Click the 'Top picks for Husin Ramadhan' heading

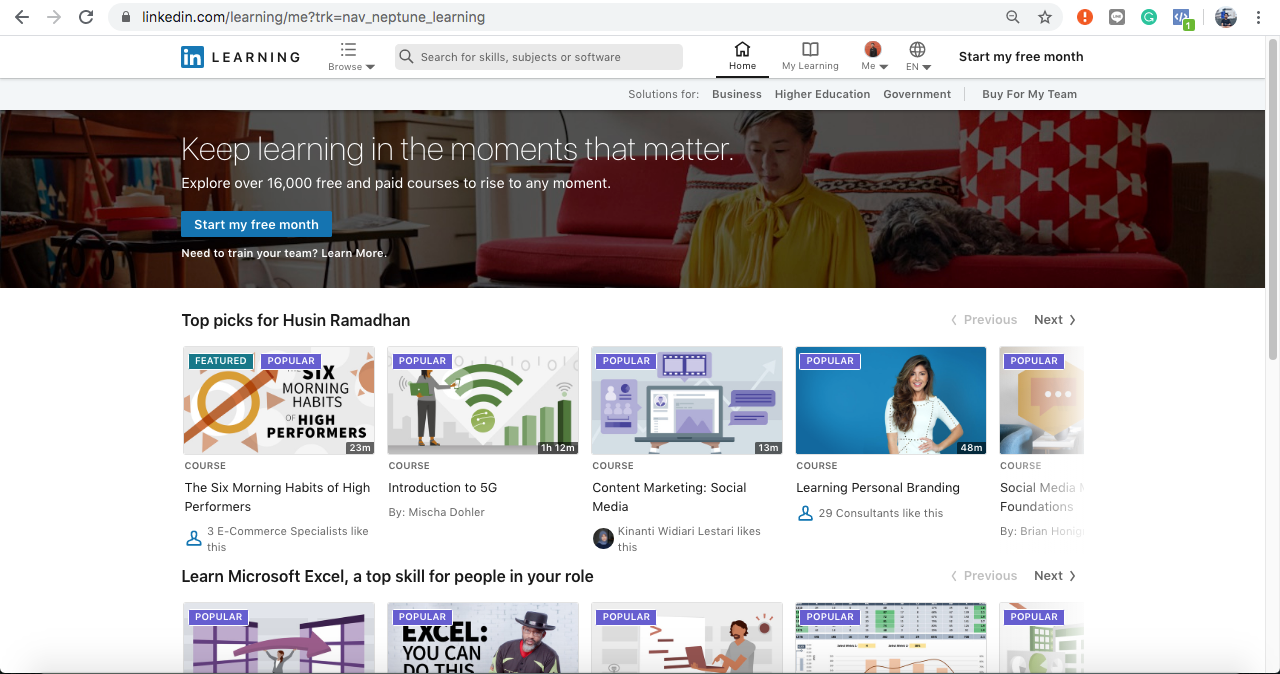click(296, 320)
